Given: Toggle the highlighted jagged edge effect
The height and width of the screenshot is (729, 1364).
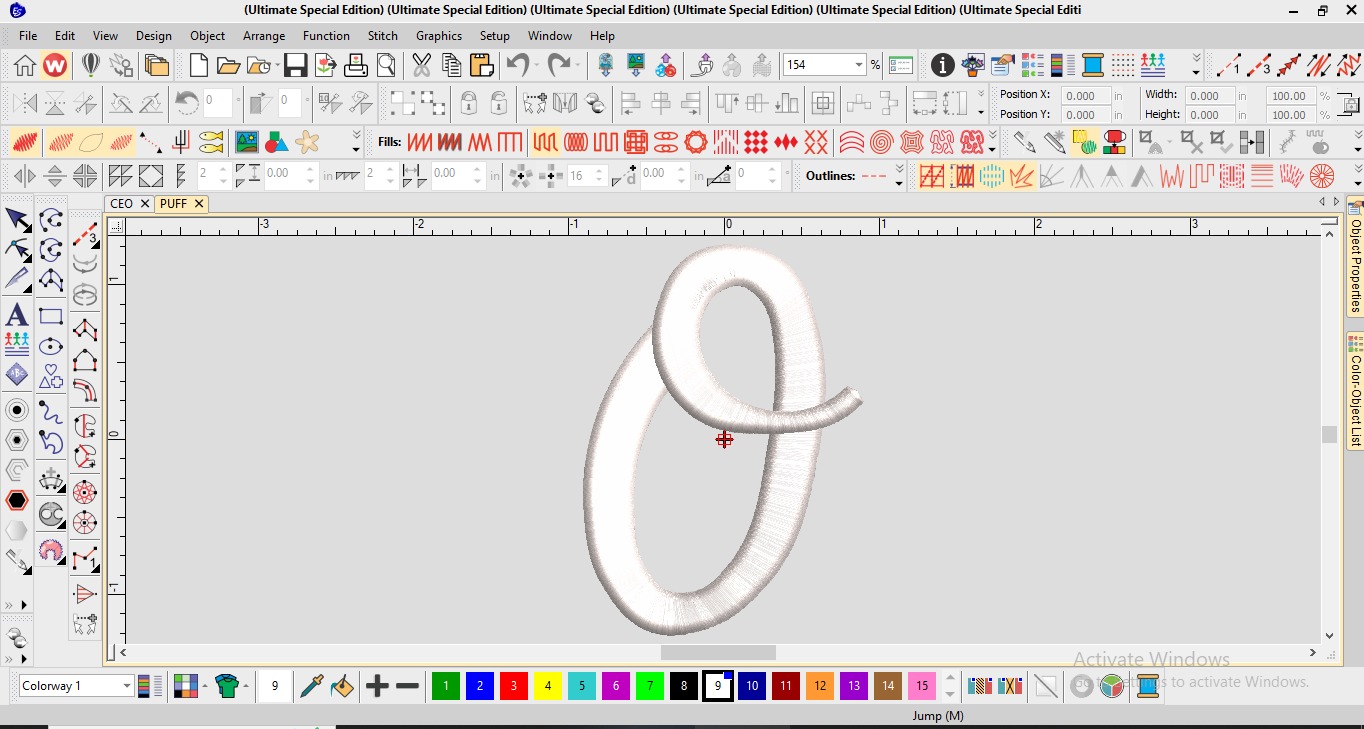Looking at the screenshot, I should click(1022, 177).
